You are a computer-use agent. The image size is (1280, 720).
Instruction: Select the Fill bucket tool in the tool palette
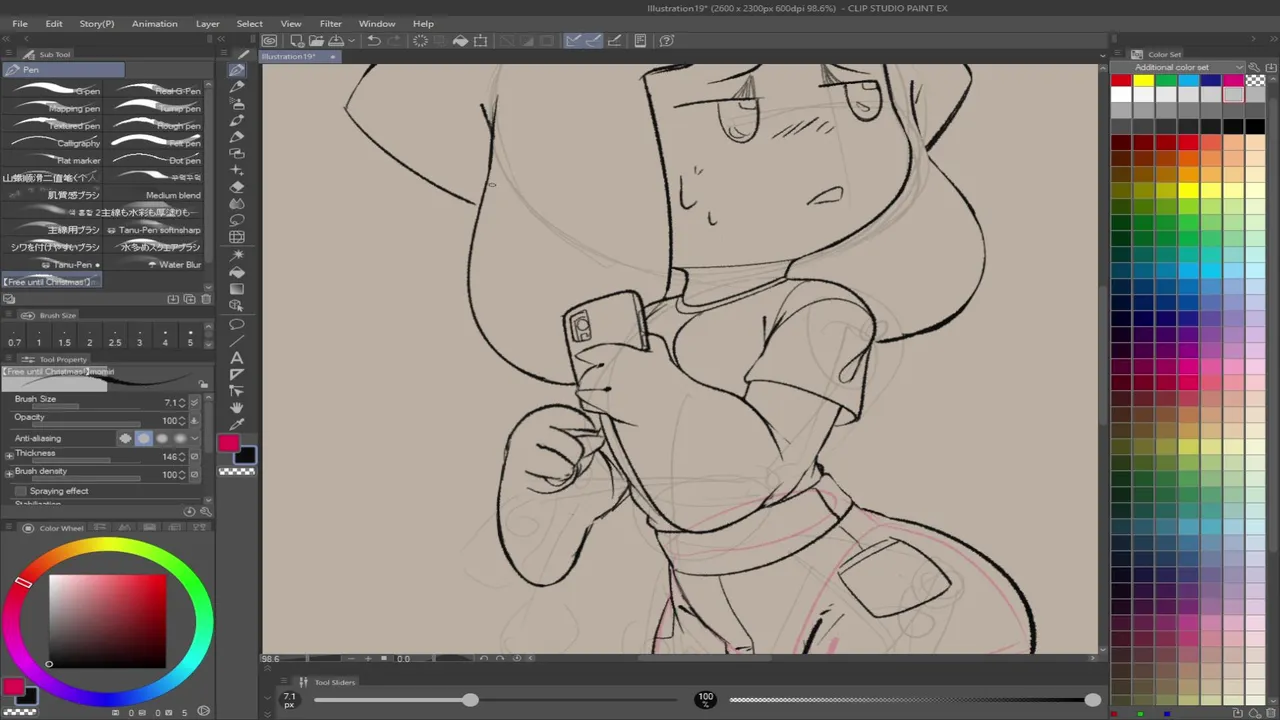[237, 272]
